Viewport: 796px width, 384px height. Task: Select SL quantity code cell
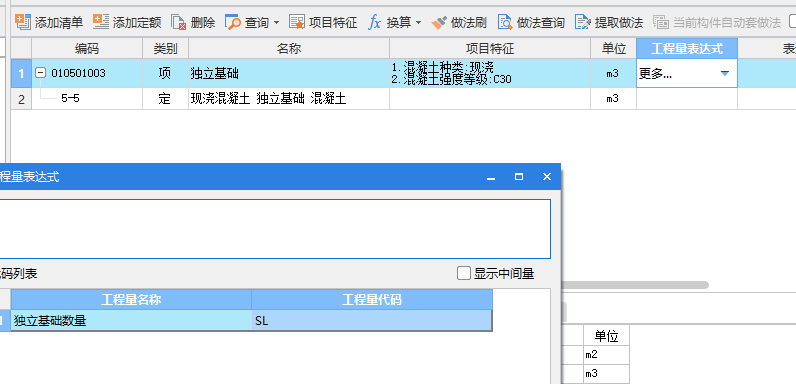tap(372, 321)
